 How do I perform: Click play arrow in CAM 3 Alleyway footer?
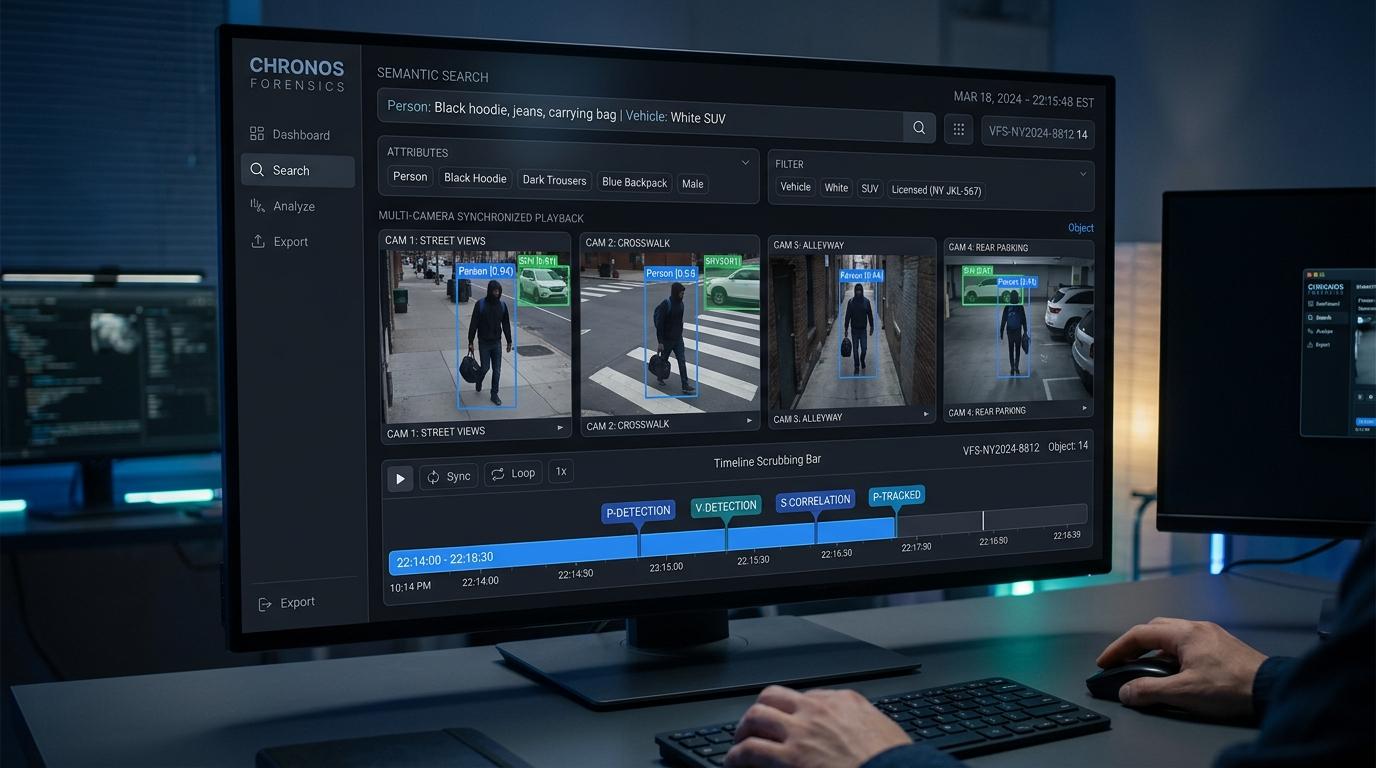pyautogui.click(x=926, y=414)
